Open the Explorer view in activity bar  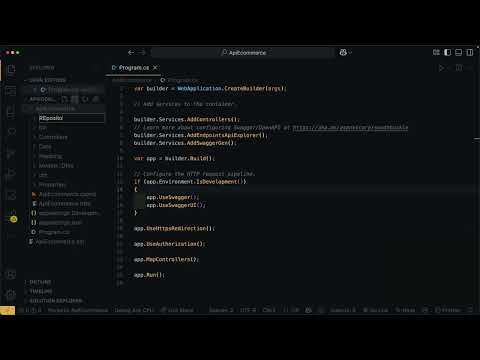11,69
